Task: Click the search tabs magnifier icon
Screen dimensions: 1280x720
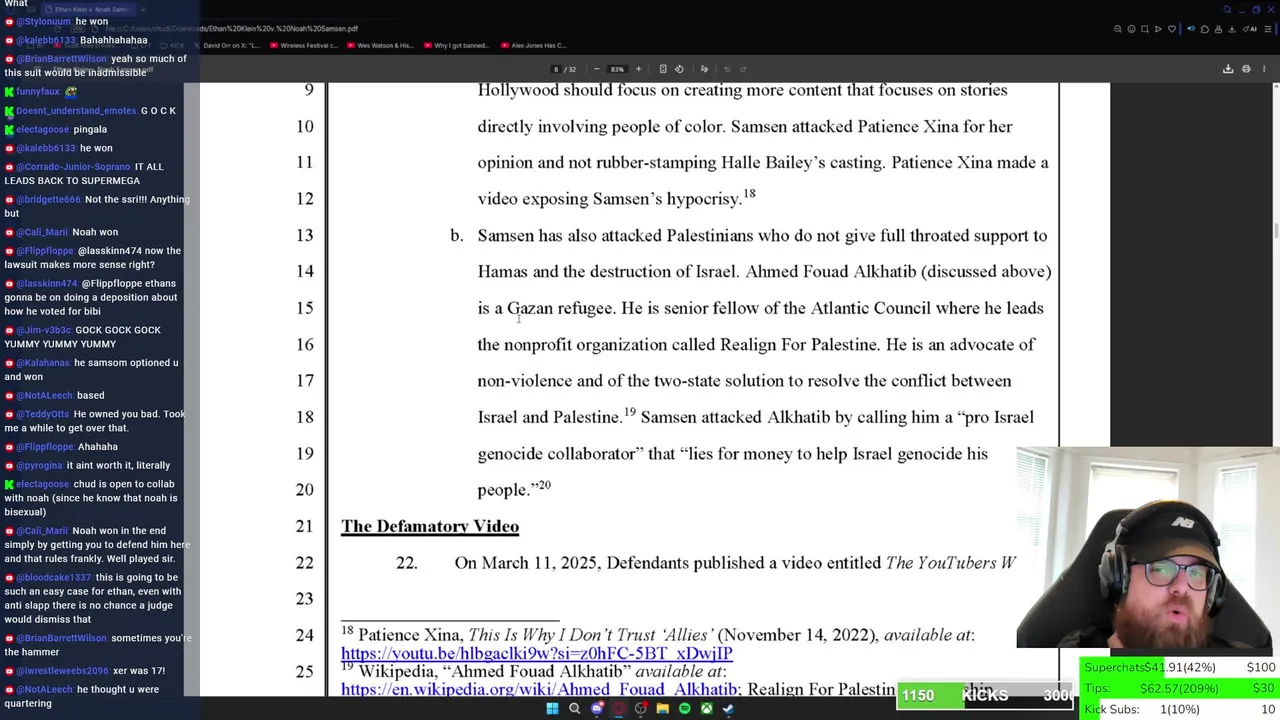Action: [1228, 9]
